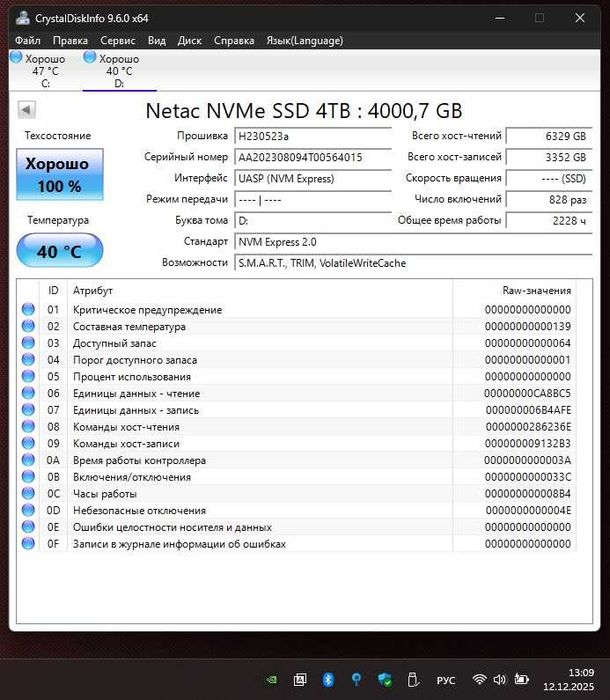Click the firmware field H230523a
The height and width of the screenshot is (700, 610).
(313, 136)
